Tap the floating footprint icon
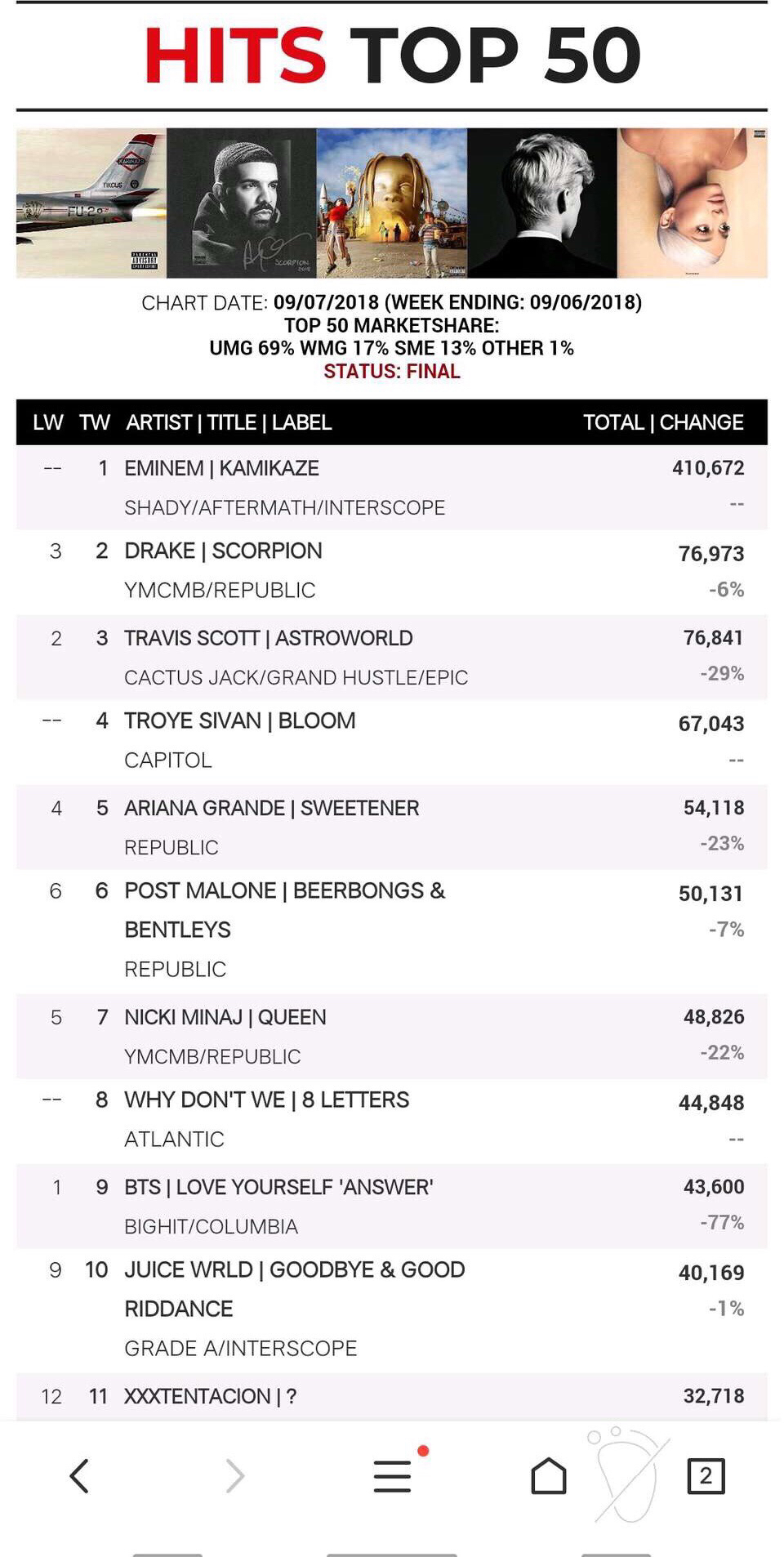This screenshot has width=784, height=1557. pyautogui.click(x=627, y=1475)
